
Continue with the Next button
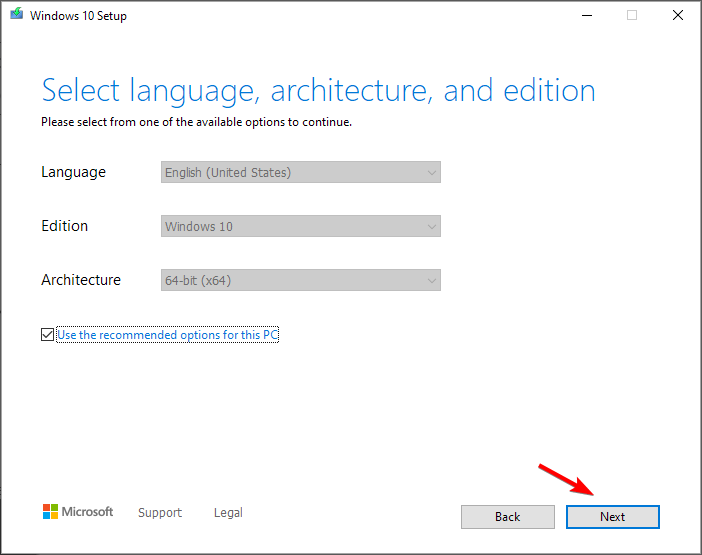(x=612, y=517)
